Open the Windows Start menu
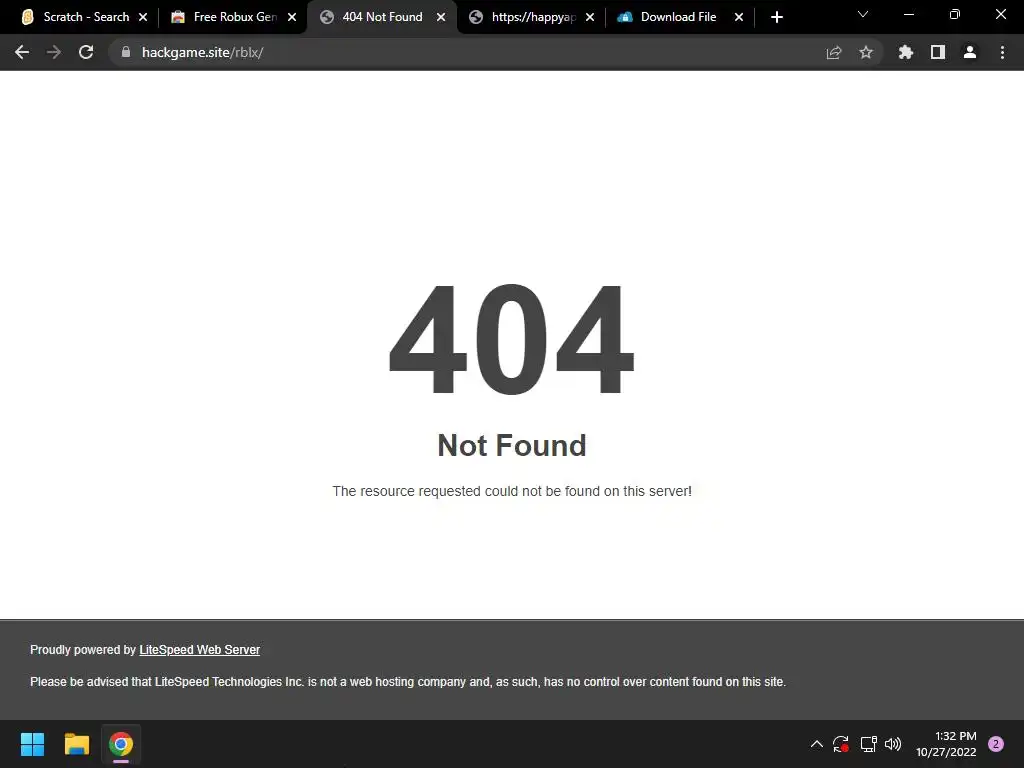The width and height of the screenshot is (1024, 768). click(32, 744)
